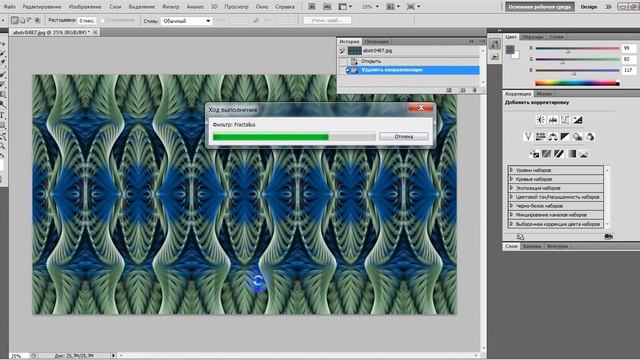The height and width of the screenshot is (360, 640).
Task: Choose New selection mode in options bar
Action: tap(15, 20)
